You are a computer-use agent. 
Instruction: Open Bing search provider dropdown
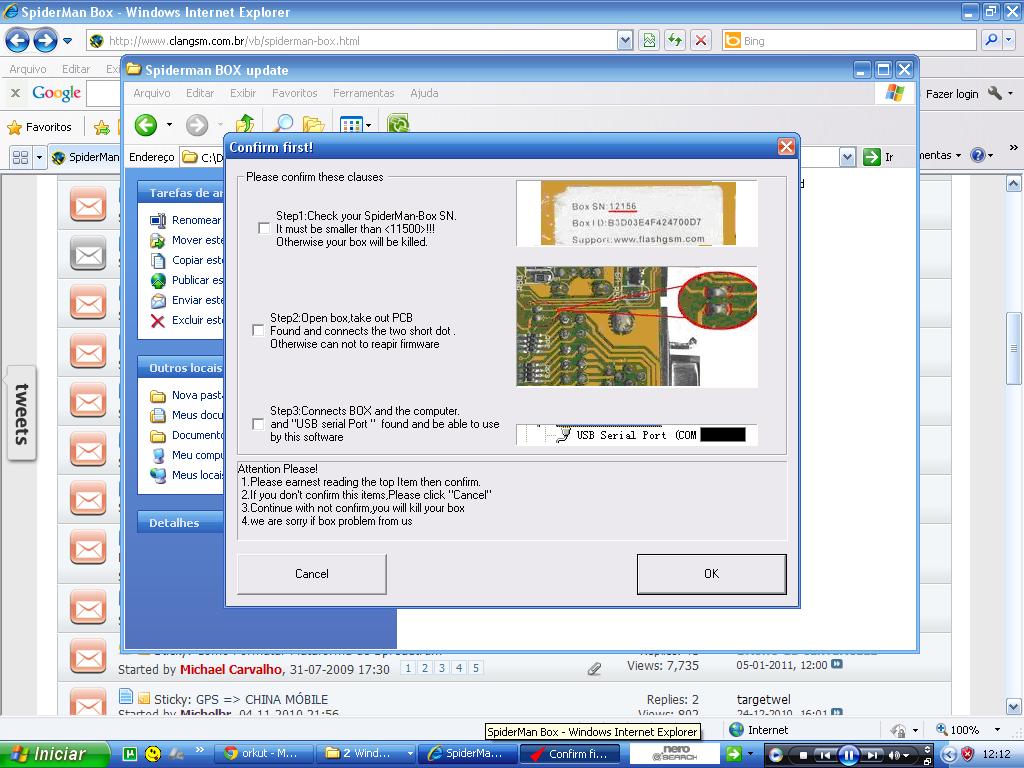click(x=1009, y=40)
